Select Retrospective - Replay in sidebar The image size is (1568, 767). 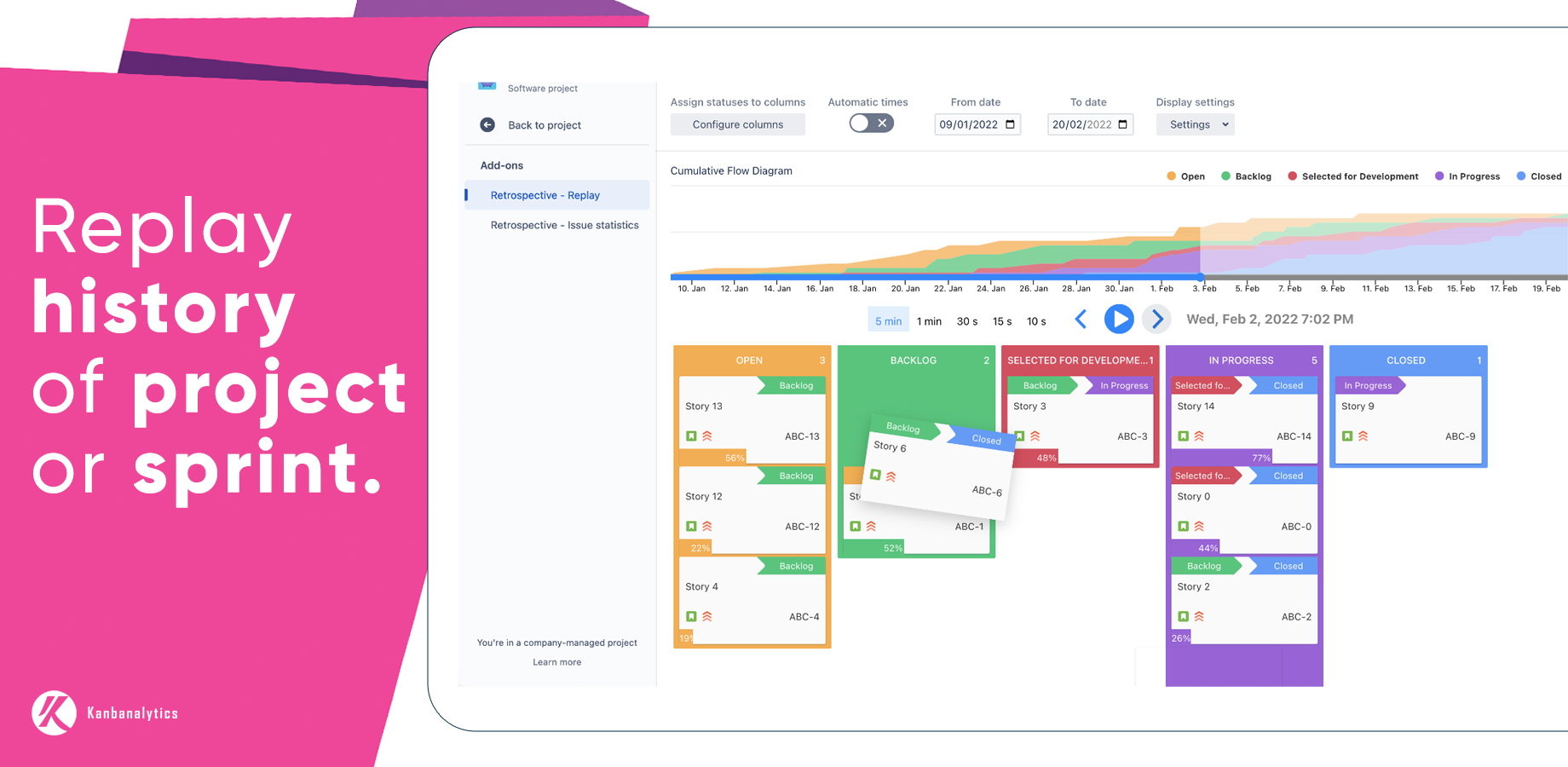point(545,195)
